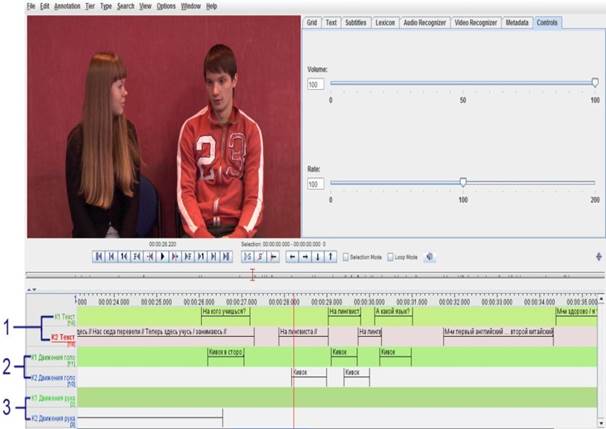606x429 pixels.
Task: Switch to the Grid tab
Action: coord(312,22)
